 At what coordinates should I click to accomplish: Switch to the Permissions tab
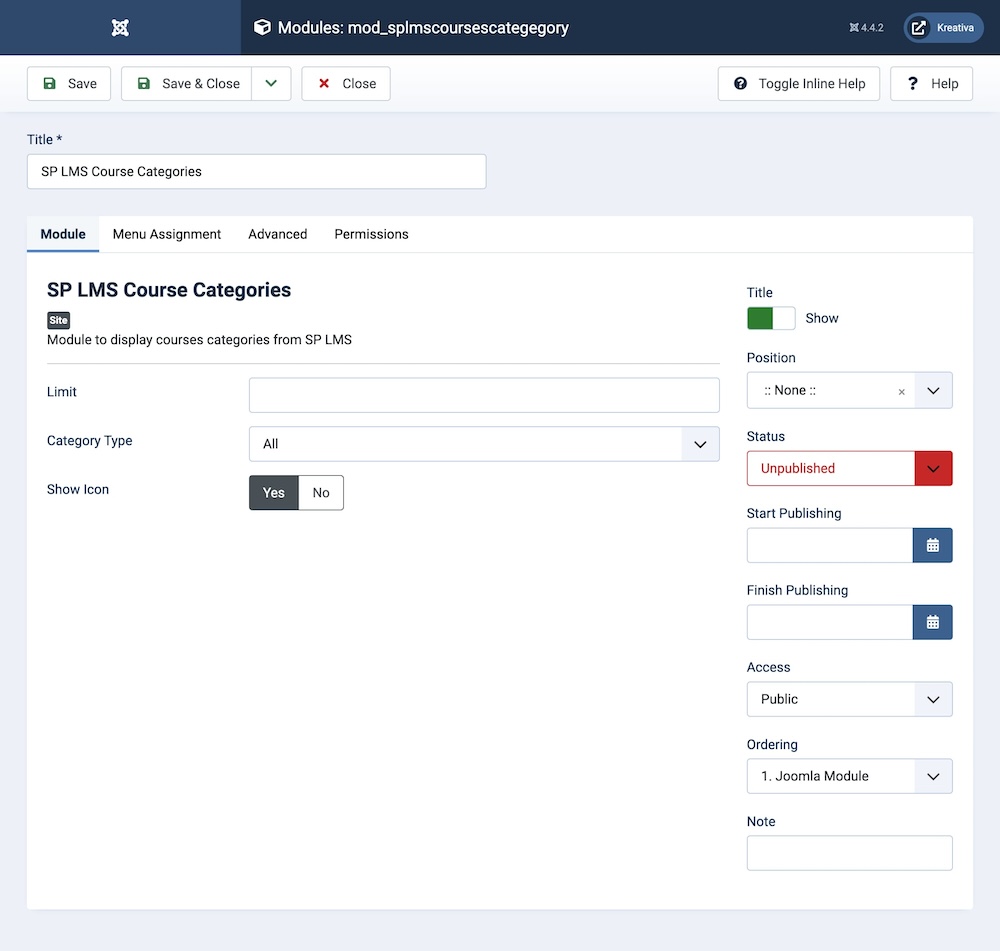[x=371, y=234]
